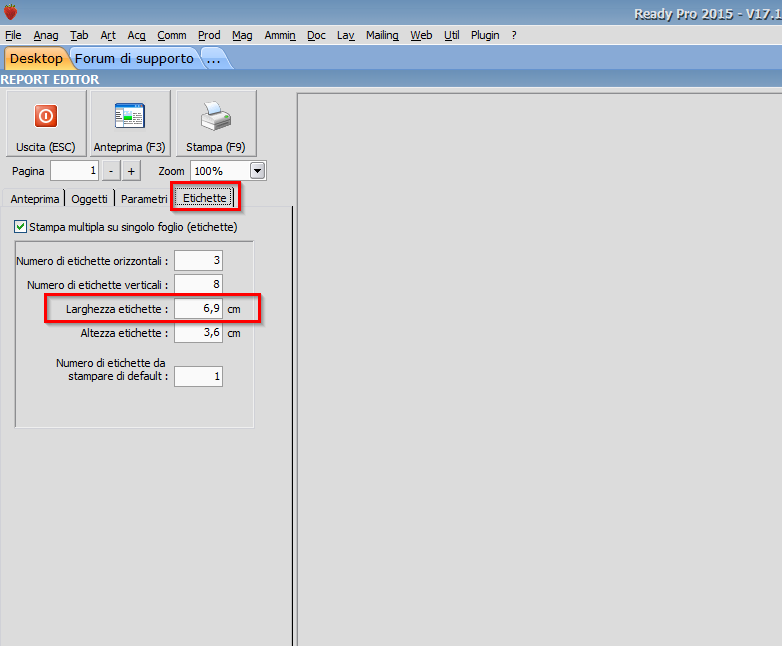Viewport: 782px width, 646px height.
Task: Open Anteprima (F3) preview button
Action: (130, 123)
